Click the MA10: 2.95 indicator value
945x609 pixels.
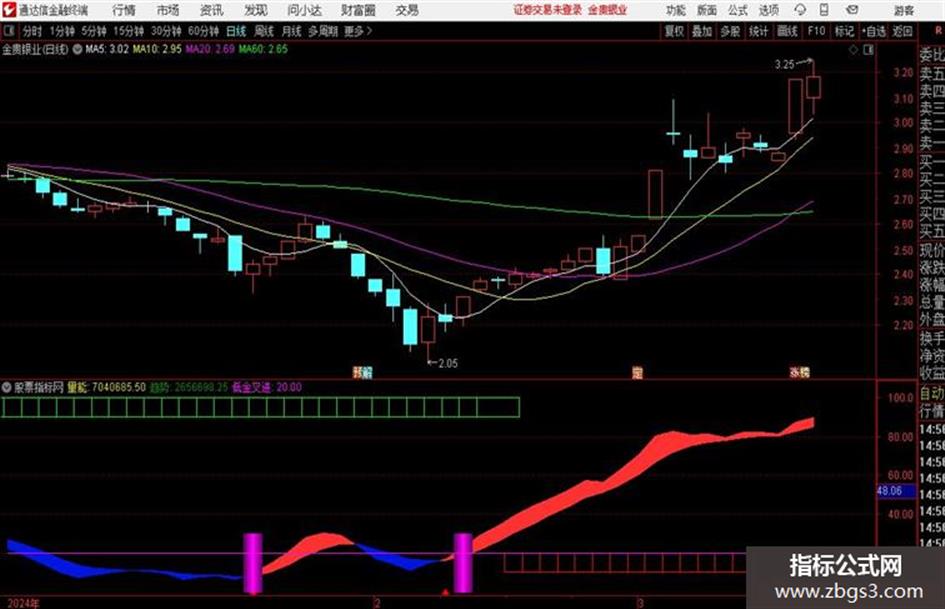pos(157,49)
